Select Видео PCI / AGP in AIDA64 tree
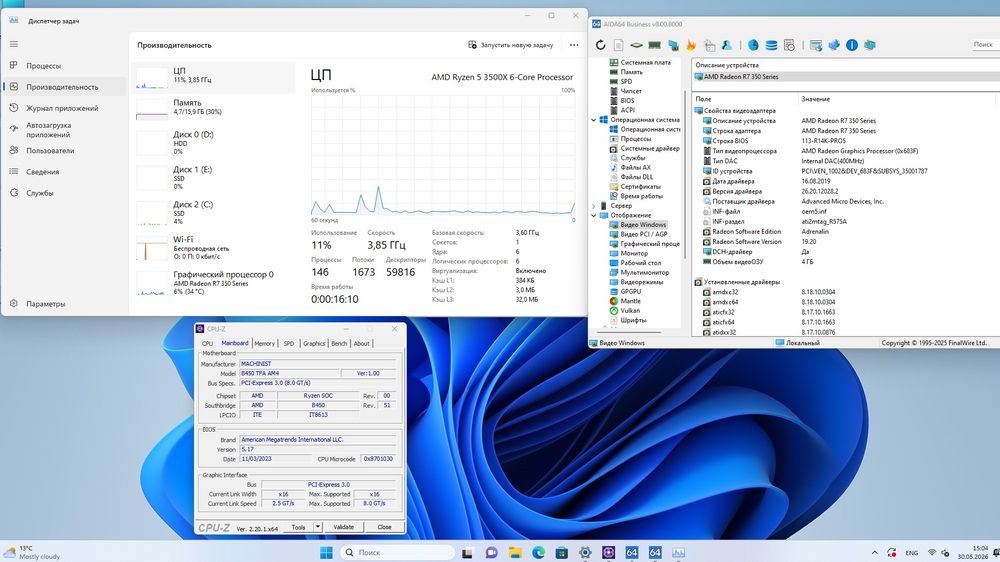Viewport: 1000px width, 562px height. [638, 234]
